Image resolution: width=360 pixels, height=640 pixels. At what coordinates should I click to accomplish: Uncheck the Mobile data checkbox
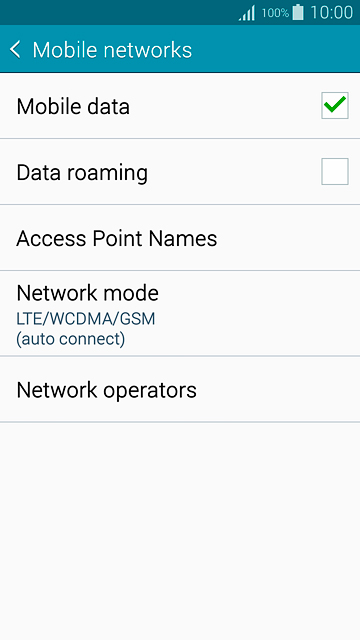pyautogui.click(x=335, y=105)
